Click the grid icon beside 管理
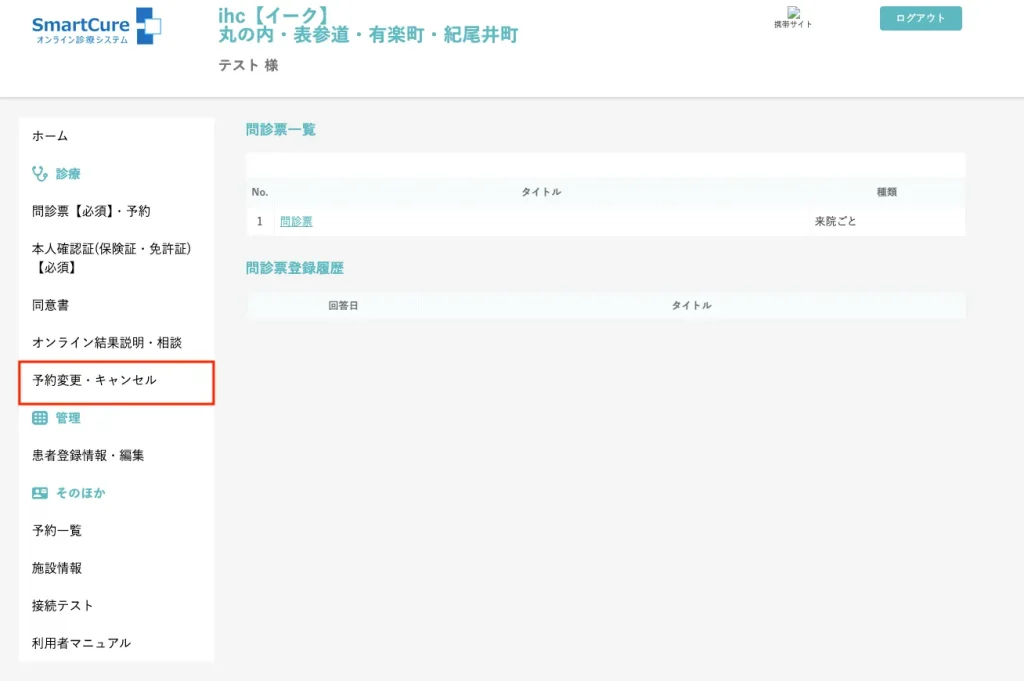1024x681 pixels. point(40,418)
